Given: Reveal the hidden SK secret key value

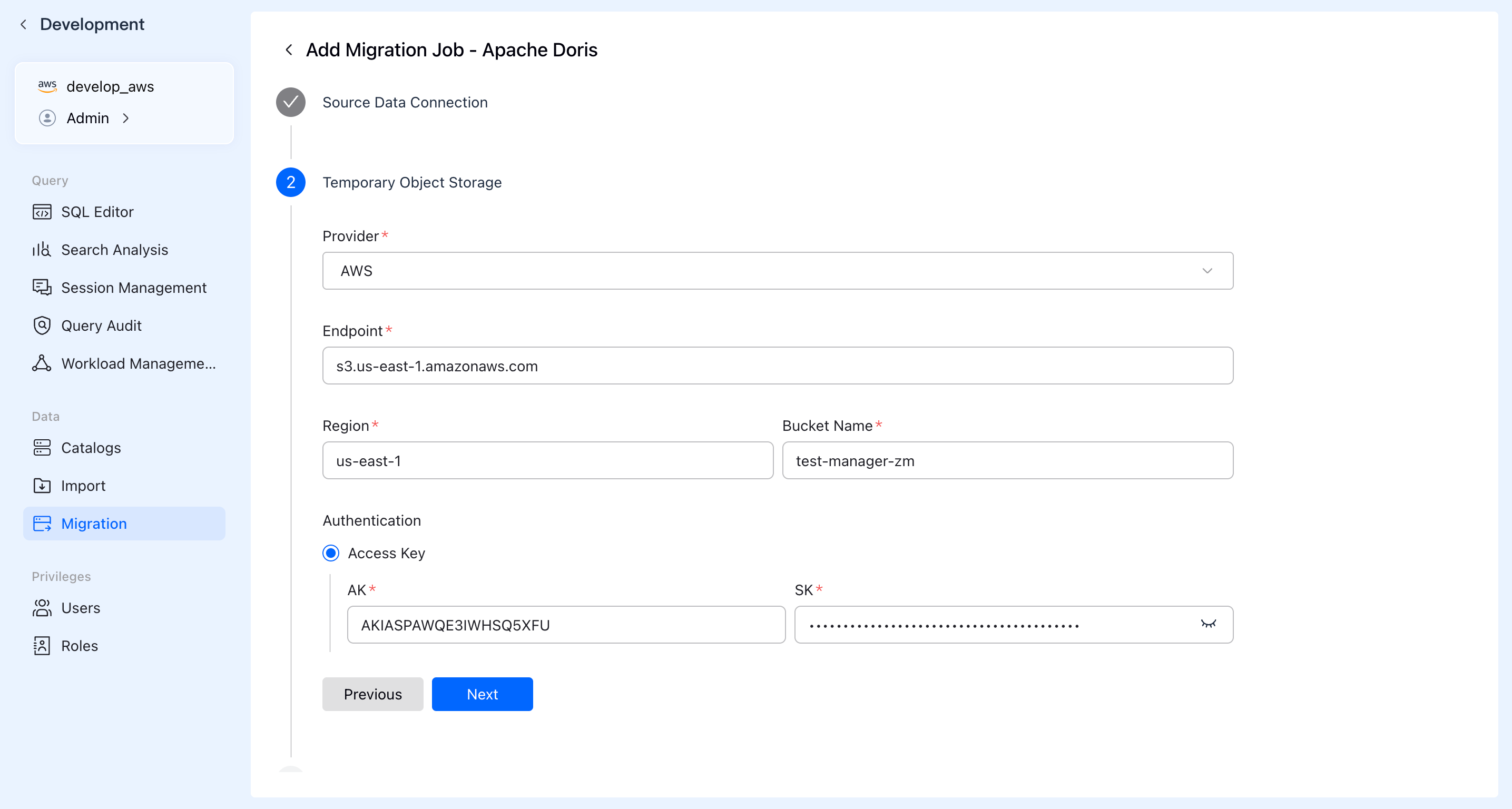Looking at the screenshot, I should point(1209,624).
